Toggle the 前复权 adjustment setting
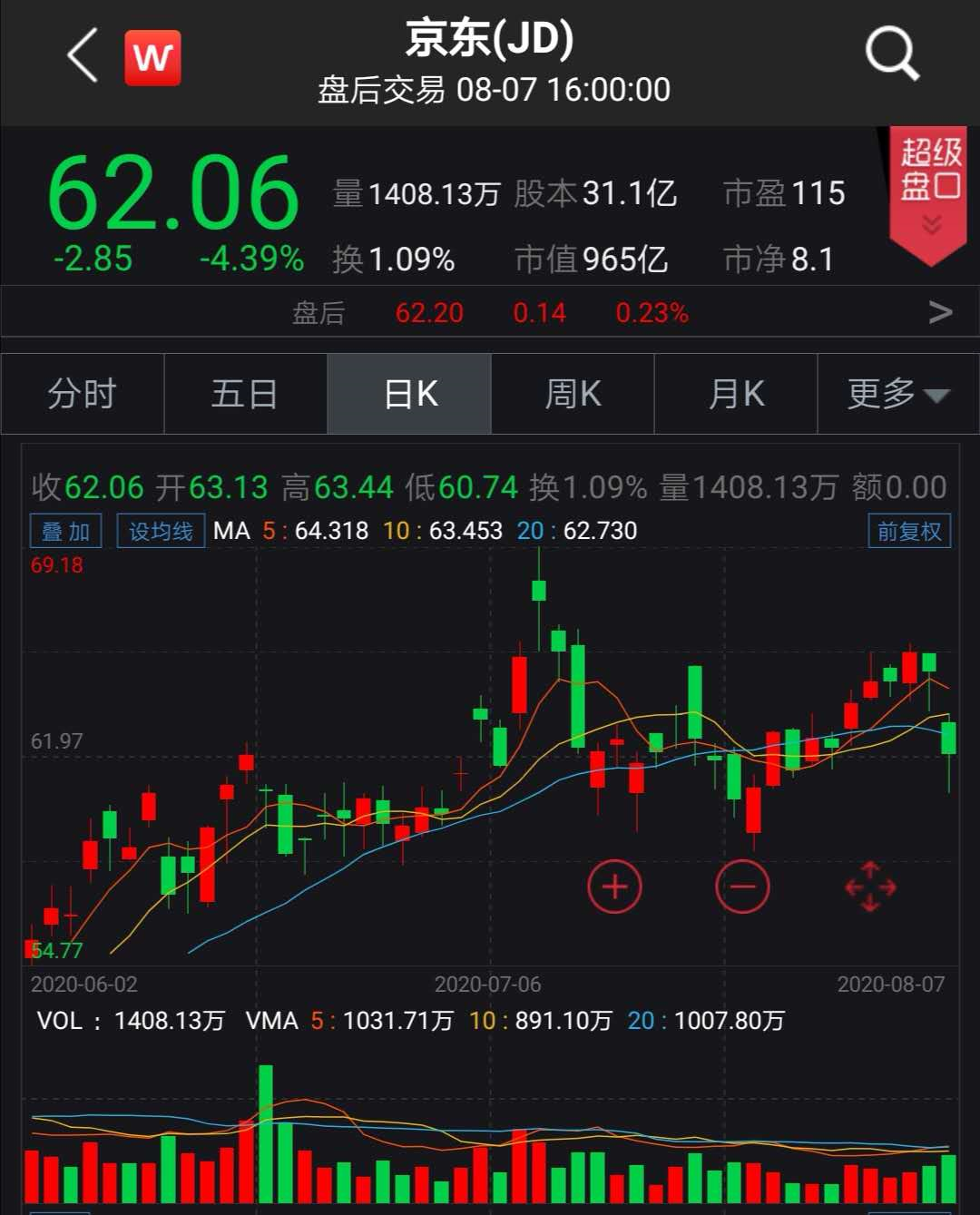Image resolution: width=980 pixels, height=1215 pixels. point(909,531)
